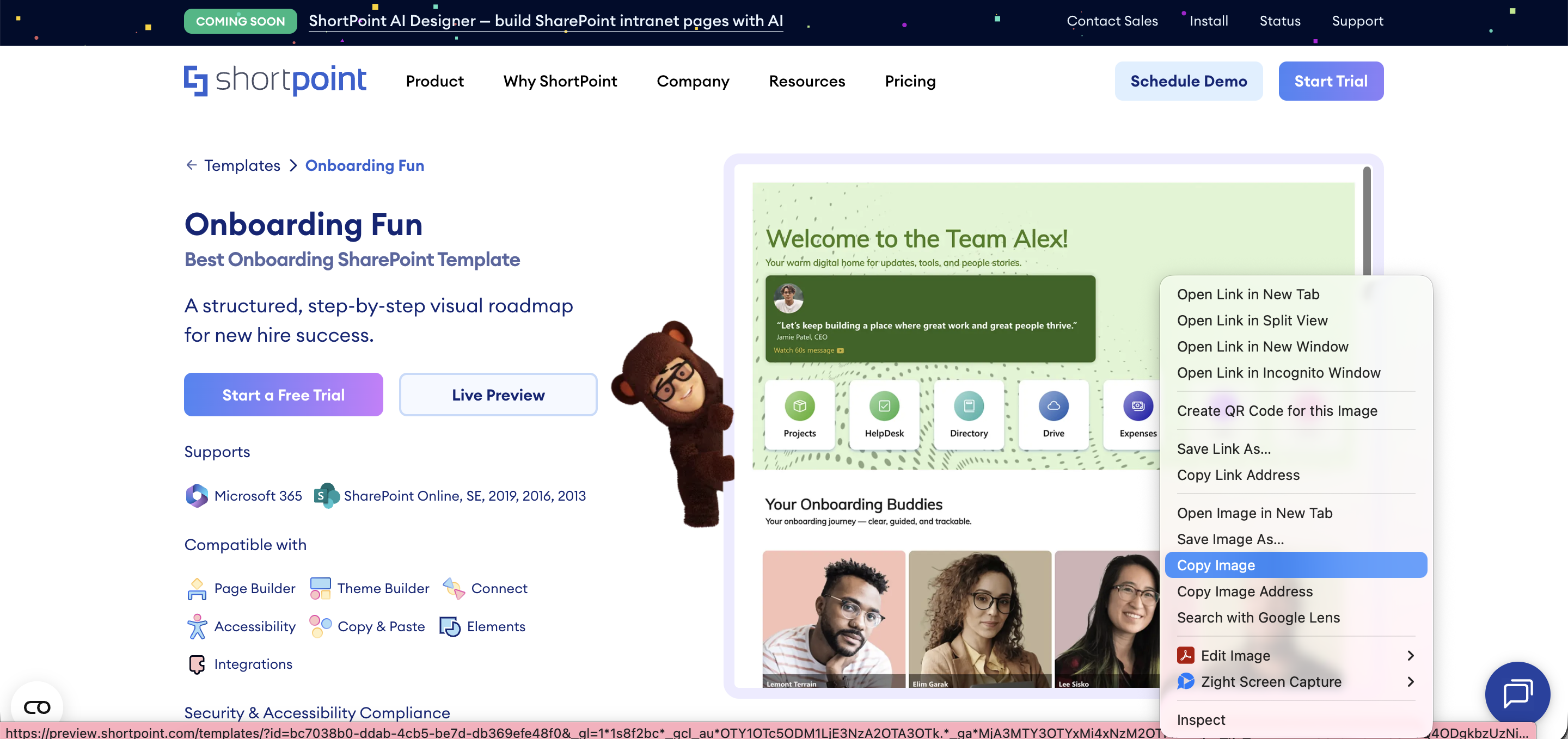1568x739 pixels.
Task: Click the Watch 60s message link
Action: [x=808, y=350]
